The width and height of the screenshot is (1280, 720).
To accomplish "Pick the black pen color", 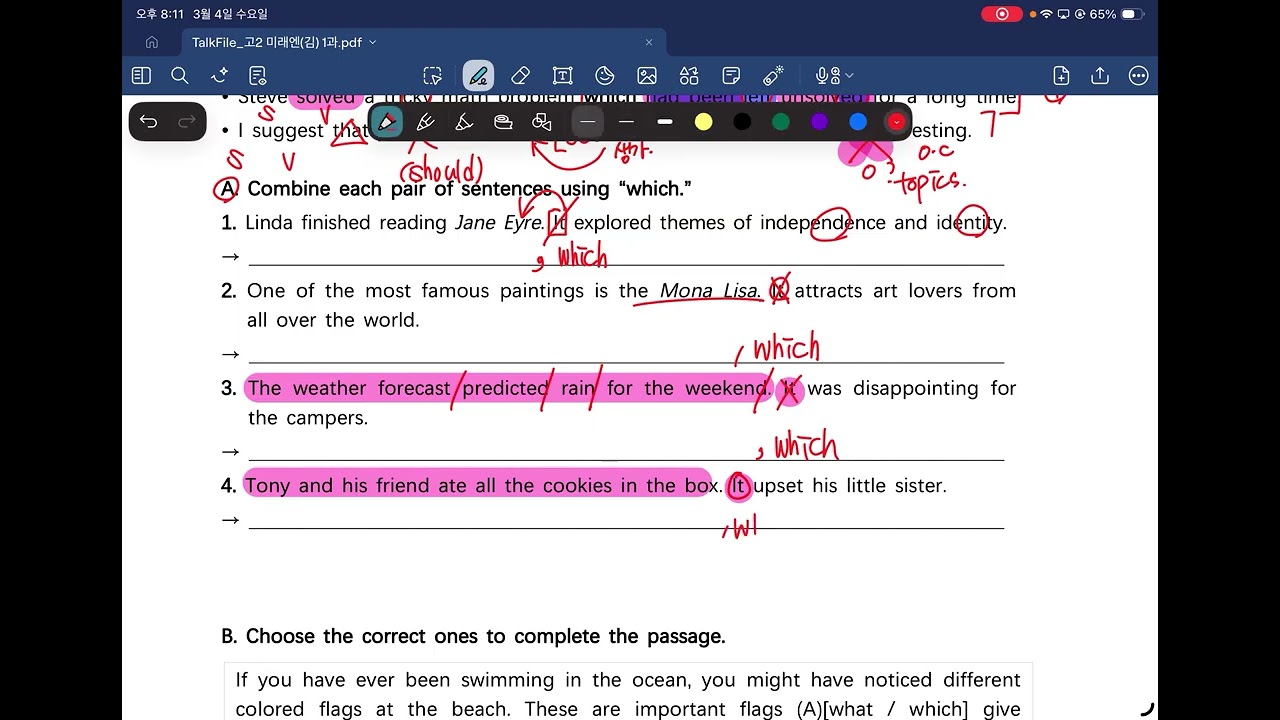I will coord(742,122).
